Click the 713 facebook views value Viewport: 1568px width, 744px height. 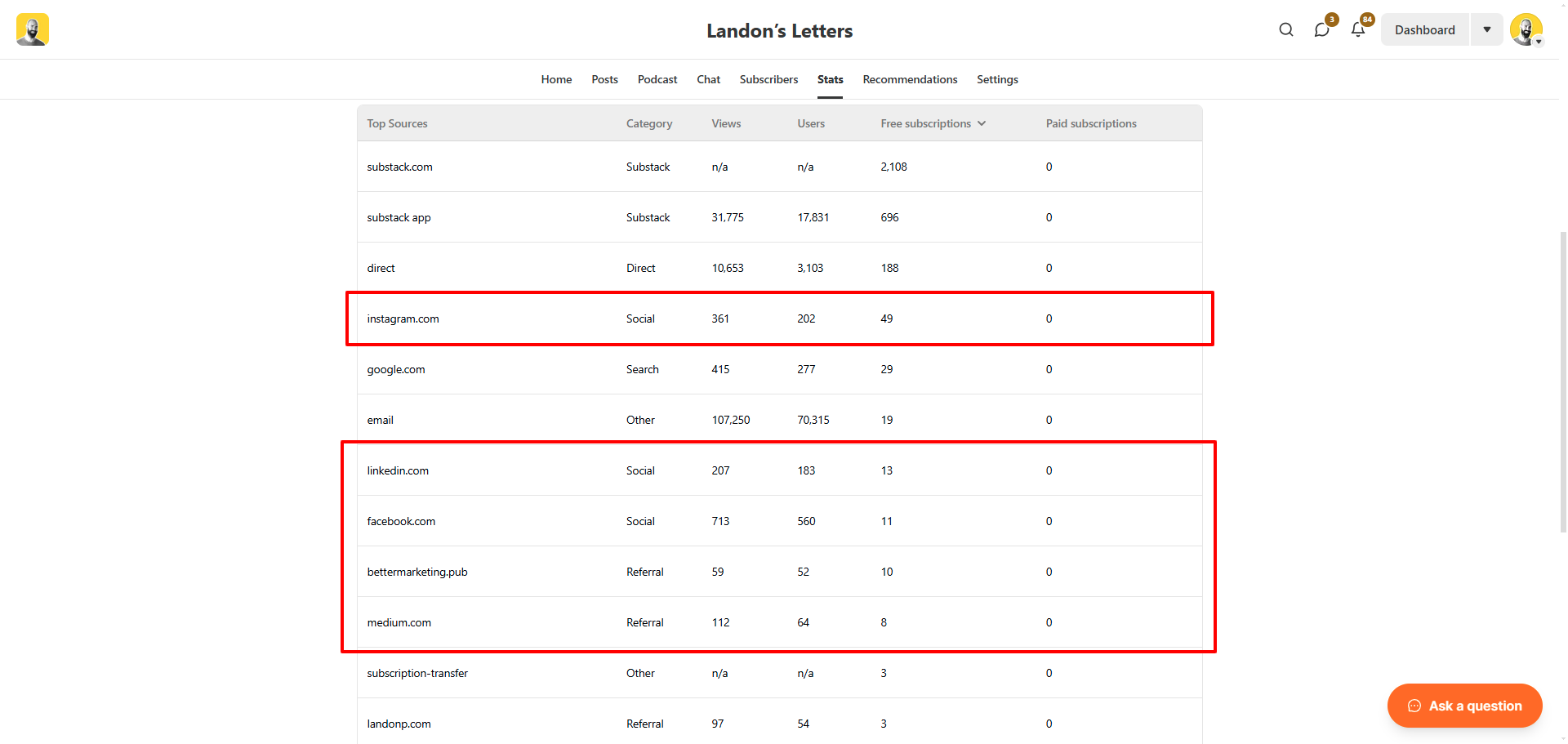720,521
